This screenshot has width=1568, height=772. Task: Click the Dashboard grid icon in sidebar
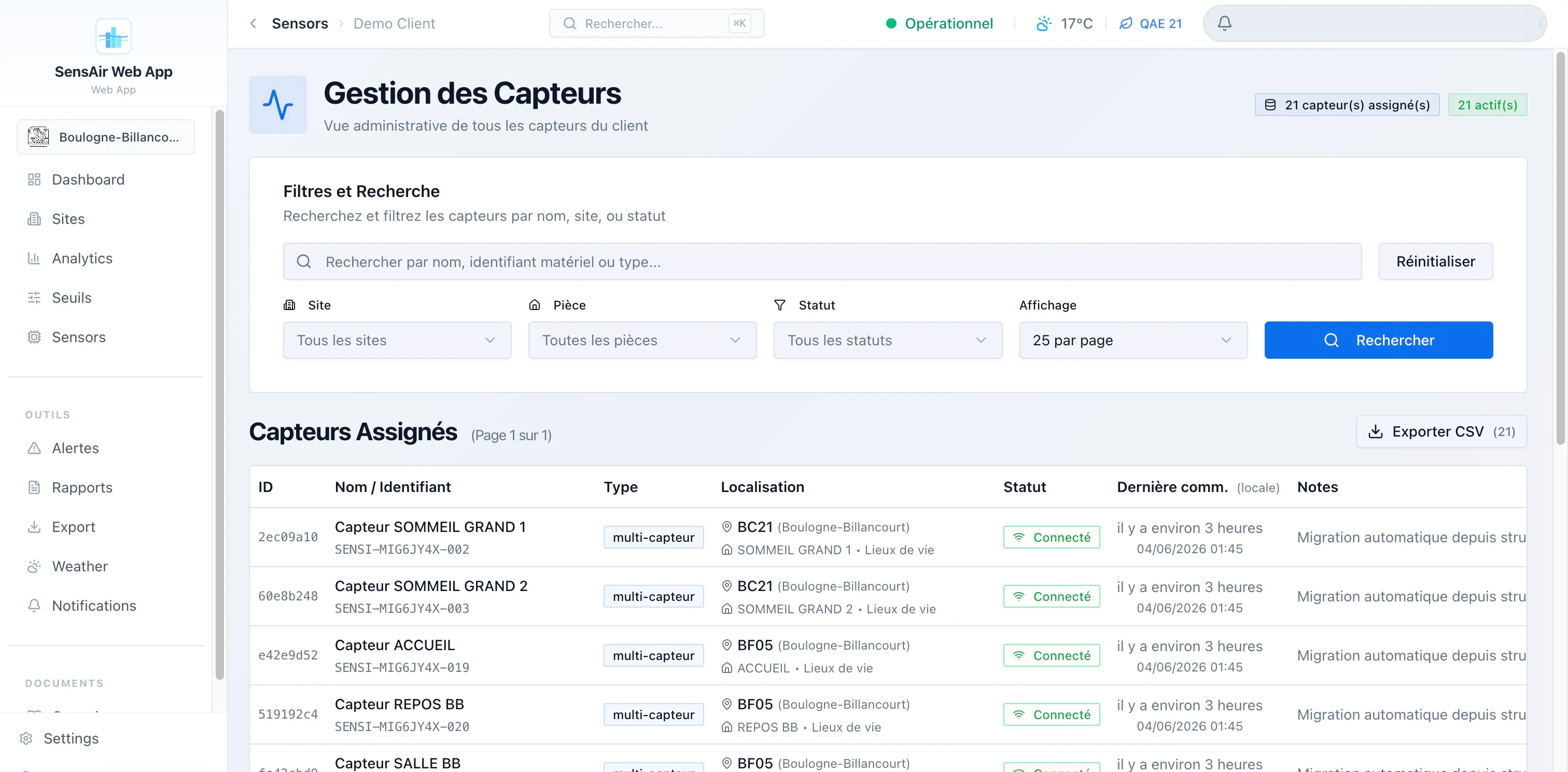[x=34, y=179]
